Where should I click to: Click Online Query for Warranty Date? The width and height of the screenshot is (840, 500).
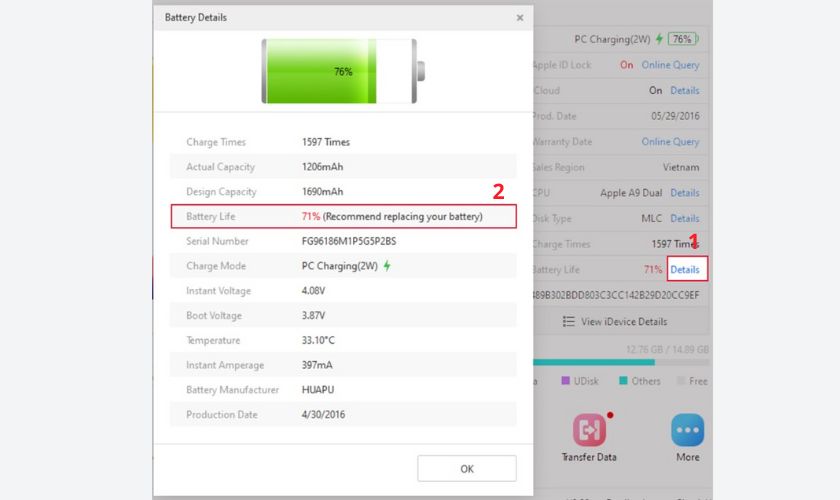pyautogui.click(x=670, y=142)
